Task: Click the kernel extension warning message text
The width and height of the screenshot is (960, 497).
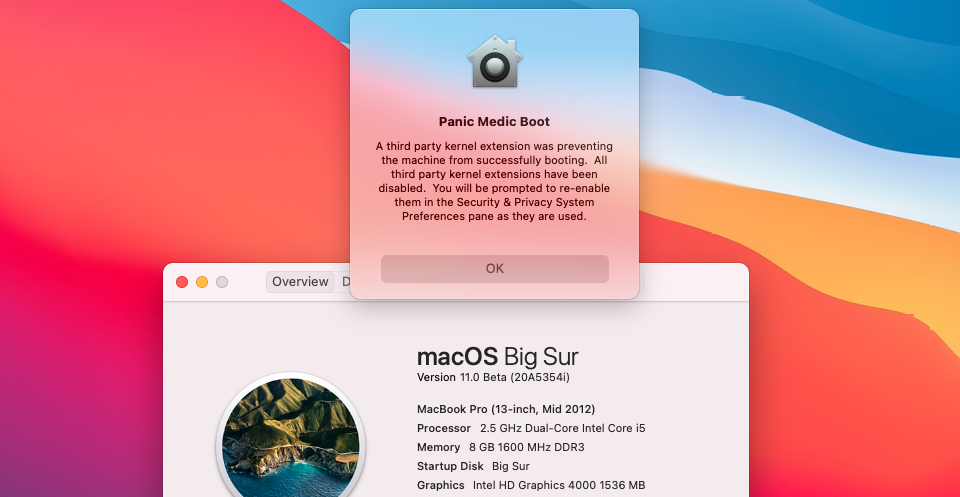Action: (495, 181)
